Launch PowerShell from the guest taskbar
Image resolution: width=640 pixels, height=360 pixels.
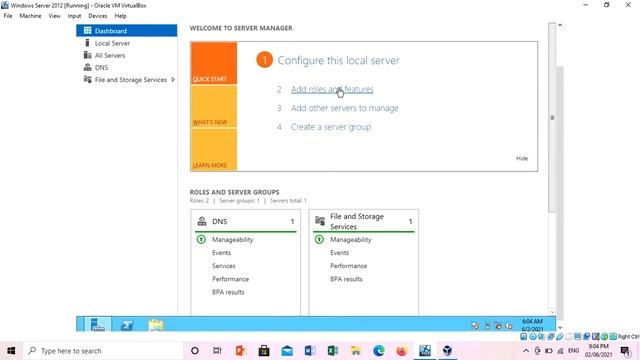tap(127, 325)
